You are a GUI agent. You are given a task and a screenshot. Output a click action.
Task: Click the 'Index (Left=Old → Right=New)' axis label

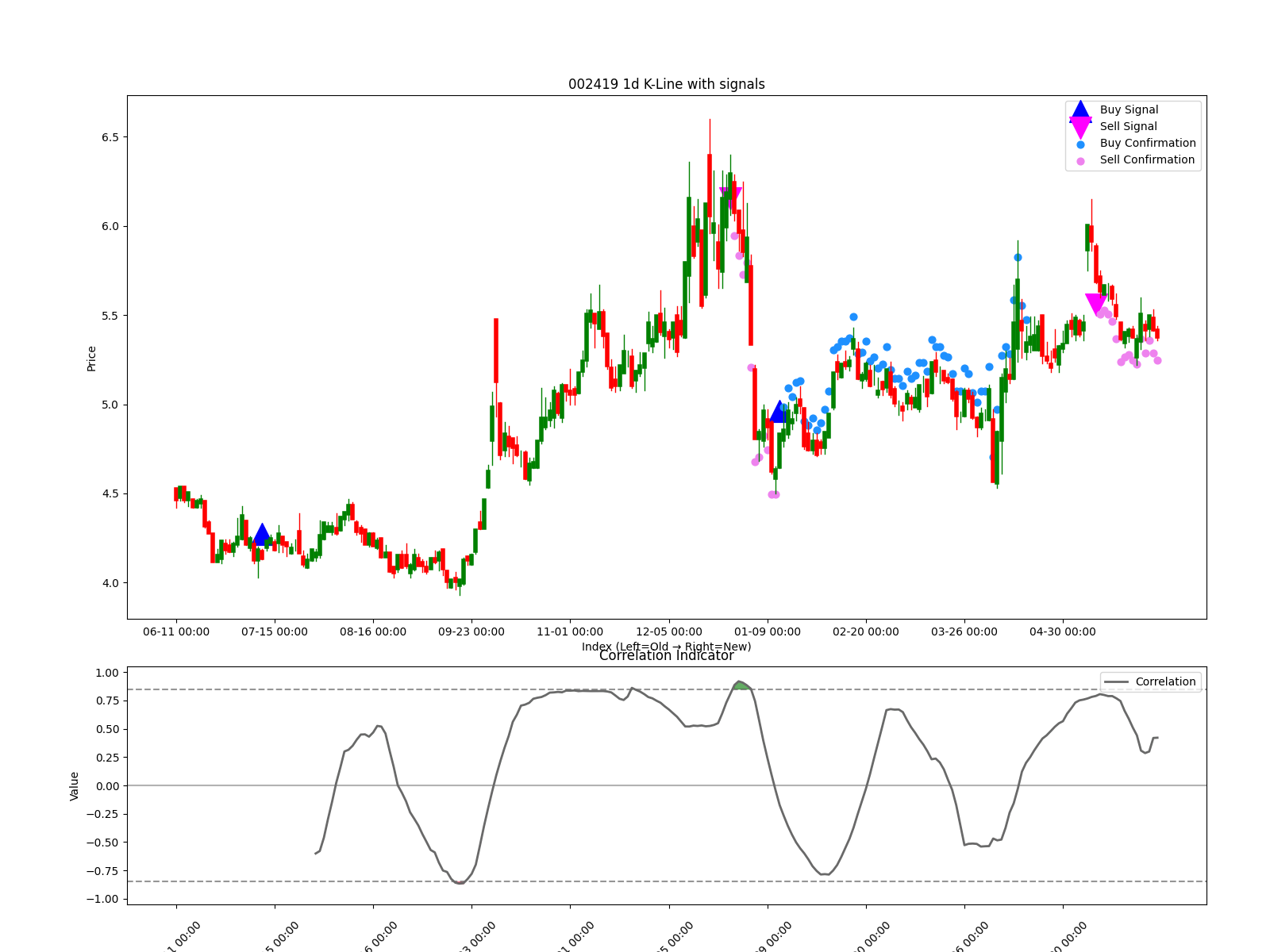(x=667, y=647)
